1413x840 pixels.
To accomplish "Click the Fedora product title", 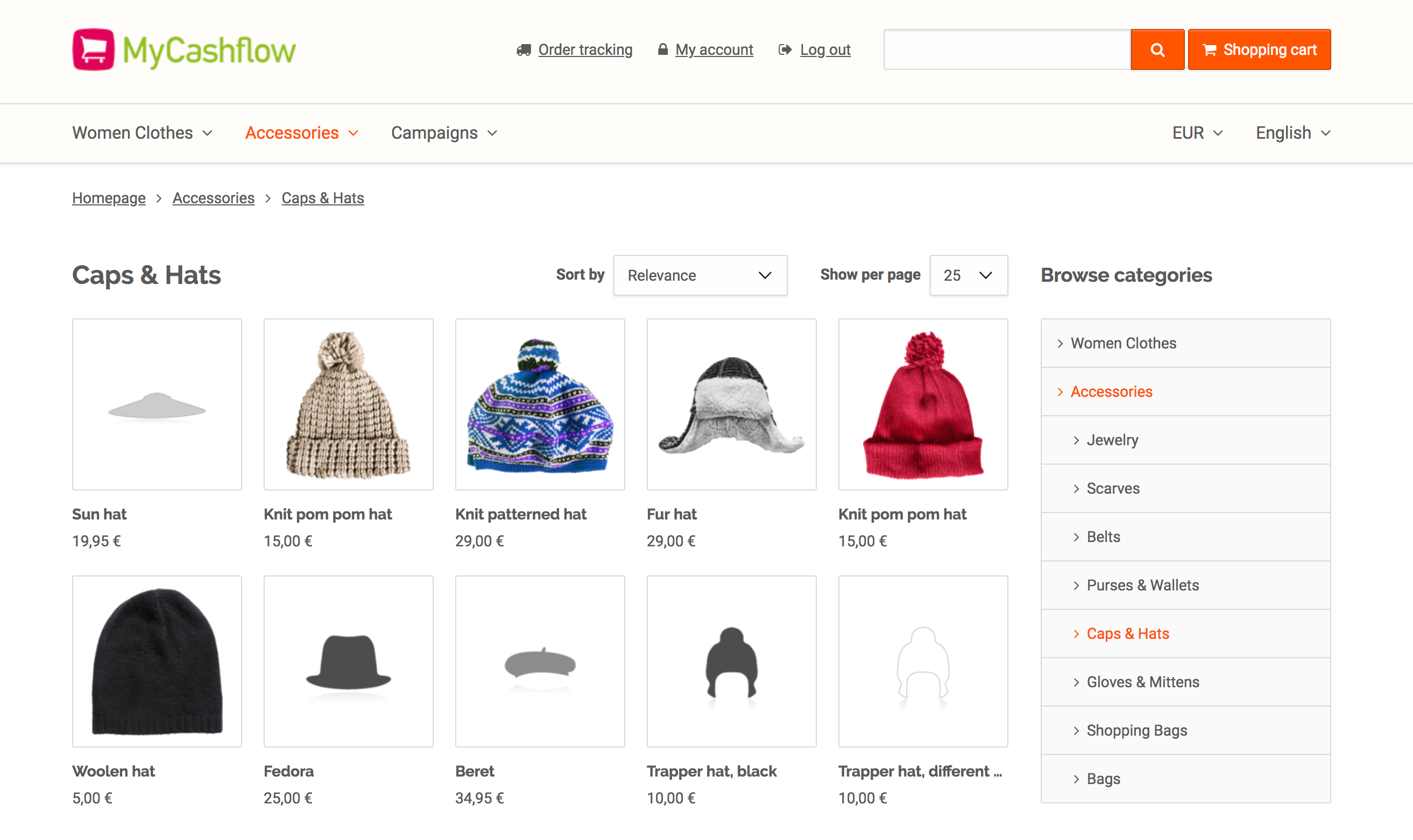I will [288, 771].
